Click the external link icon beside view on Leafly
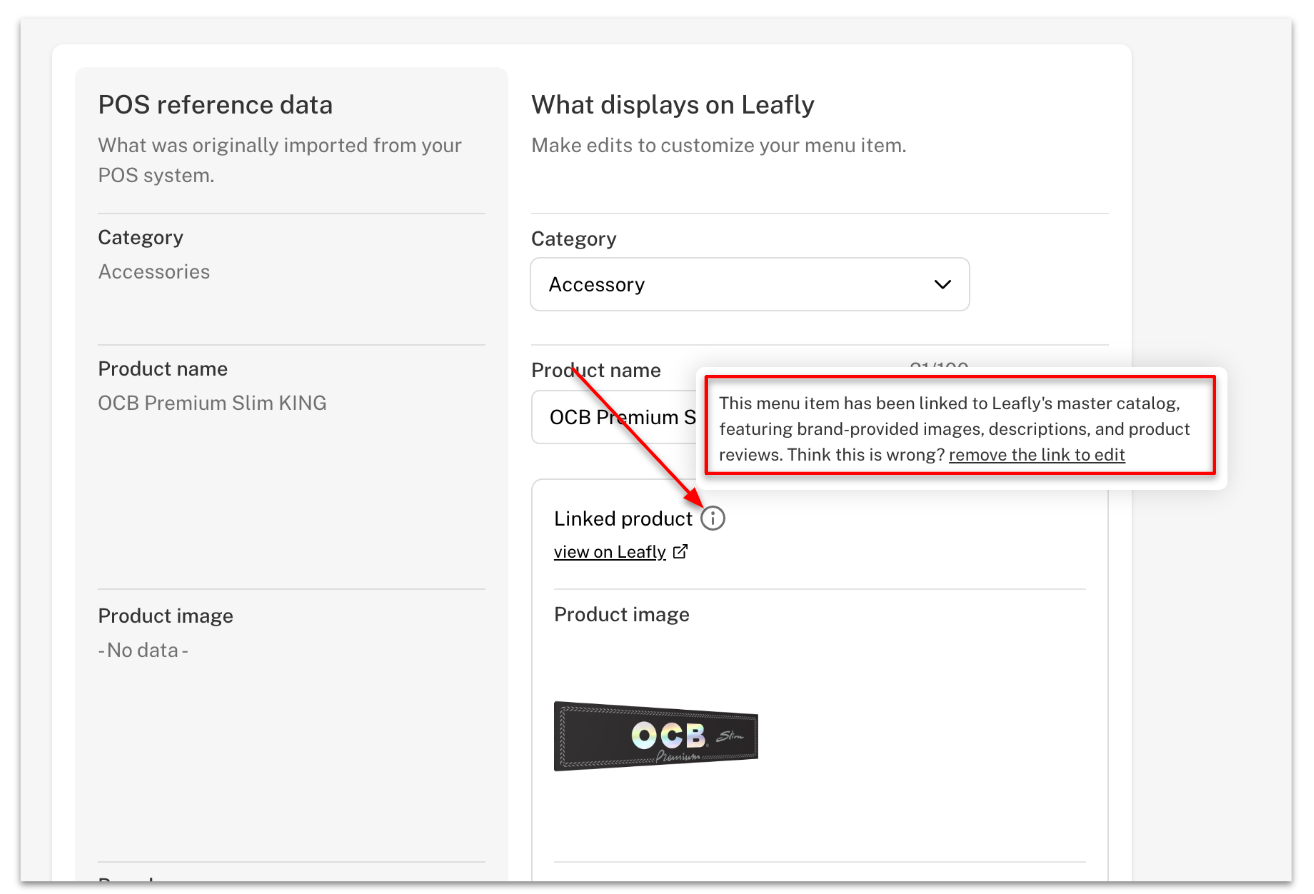Viewport: 1314px width, 894px height. tap(680, 551)
